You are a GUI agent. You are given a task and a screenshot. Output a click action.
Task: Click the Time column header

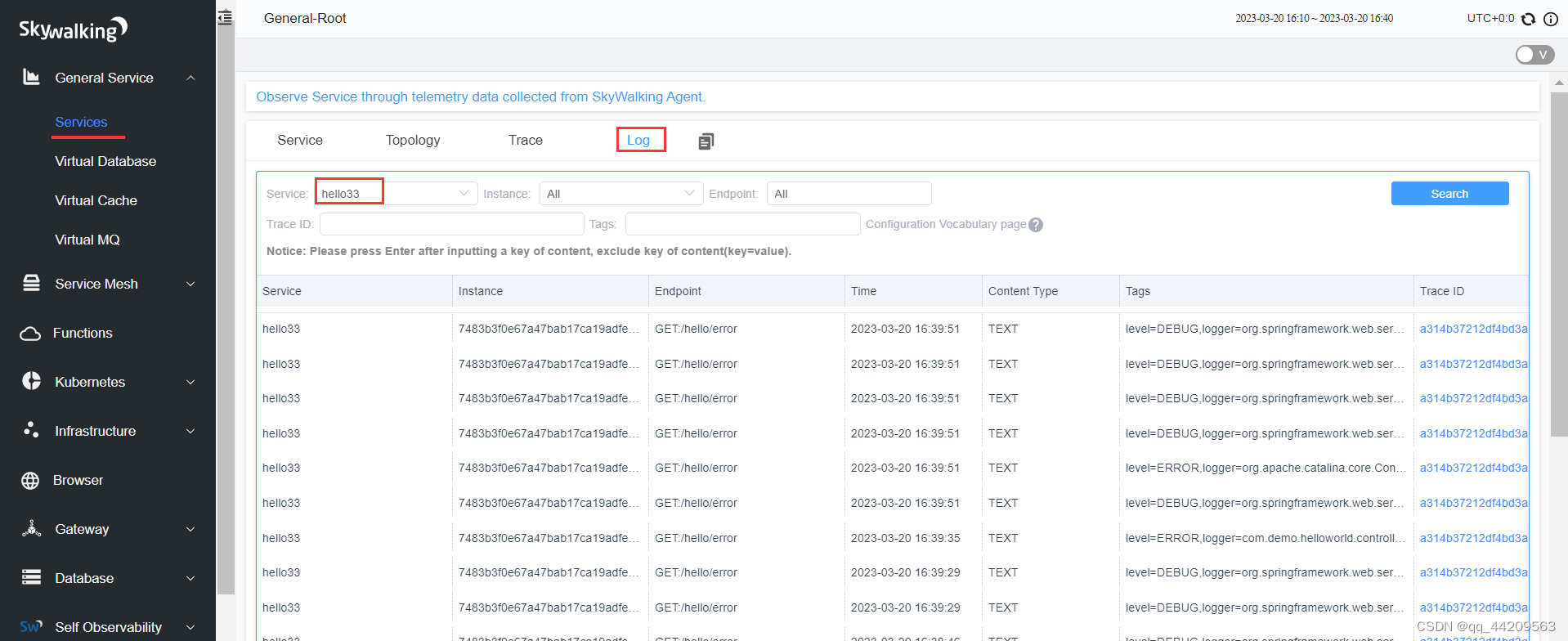[863, 291]
